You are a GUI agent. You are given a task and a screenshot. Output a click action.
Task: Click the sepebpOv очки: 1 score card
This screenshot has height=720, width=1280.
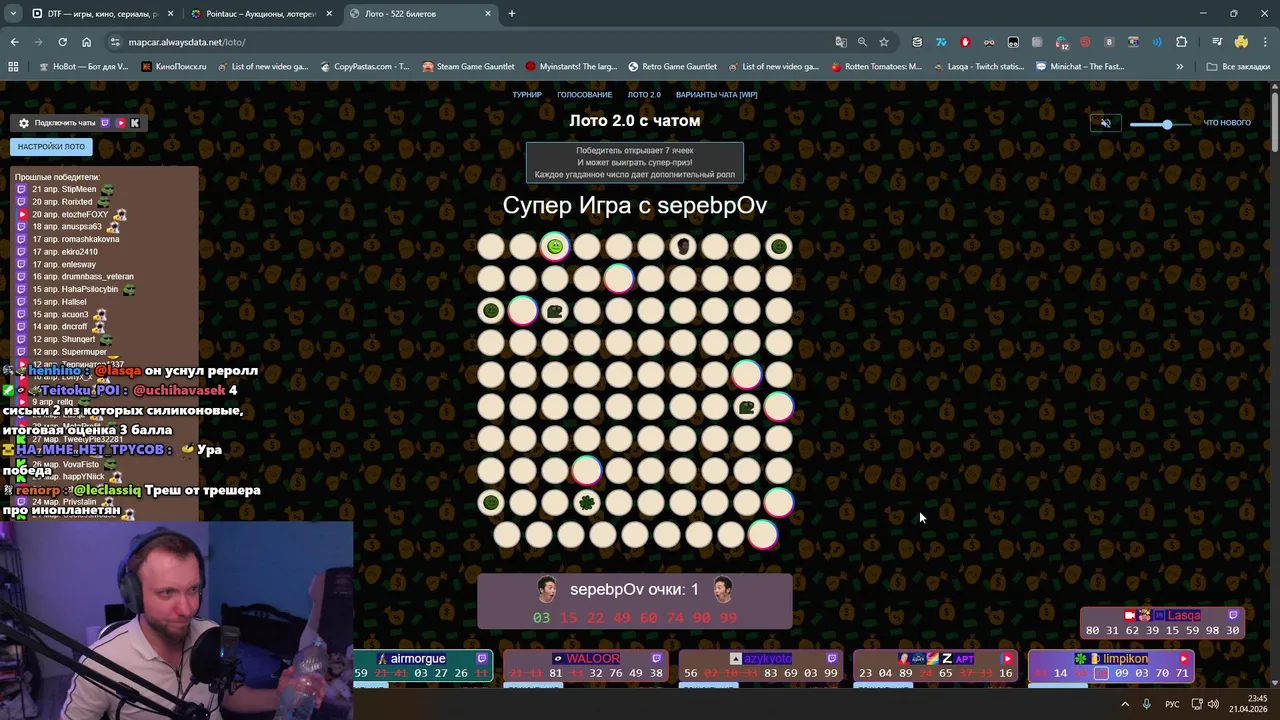634,600
